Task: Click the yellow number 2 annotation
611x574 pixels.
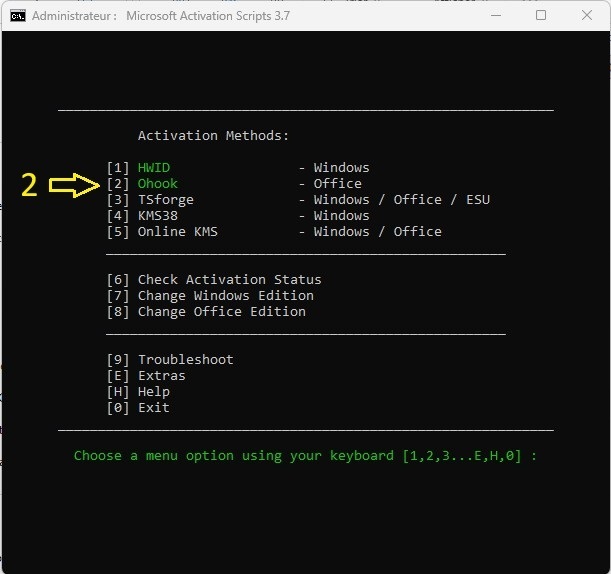Action: pos(30,185)
